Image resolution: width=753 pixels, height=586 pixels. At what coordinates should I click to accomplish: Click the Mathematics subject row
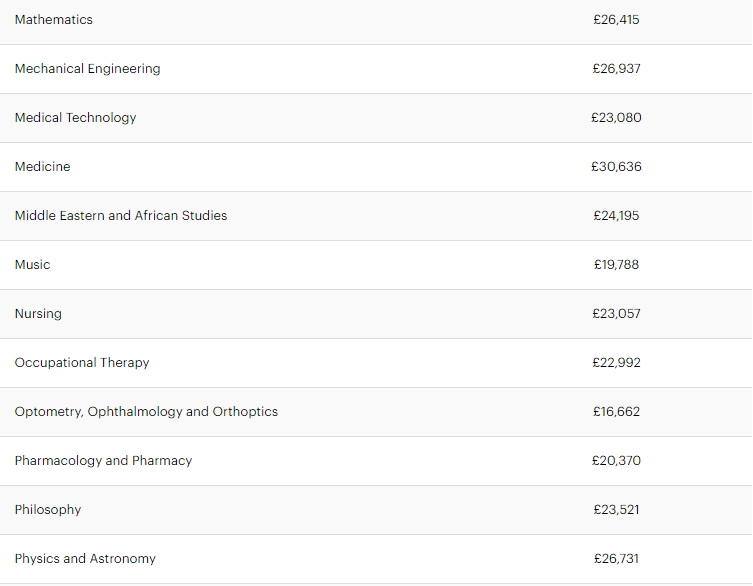(x=54, y=20)
